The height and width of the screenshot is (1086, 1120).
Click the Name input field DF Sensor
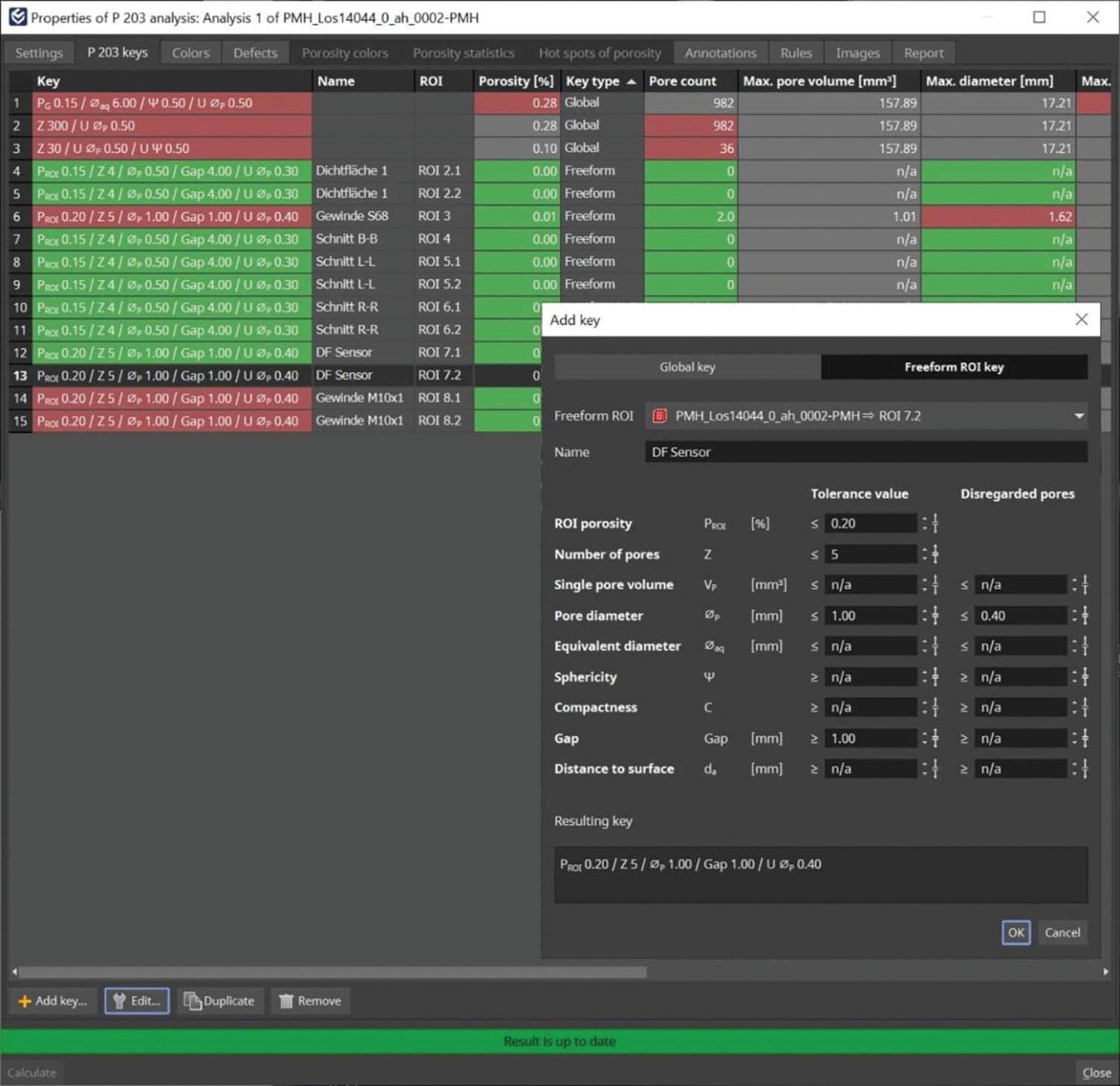(866, 452)
